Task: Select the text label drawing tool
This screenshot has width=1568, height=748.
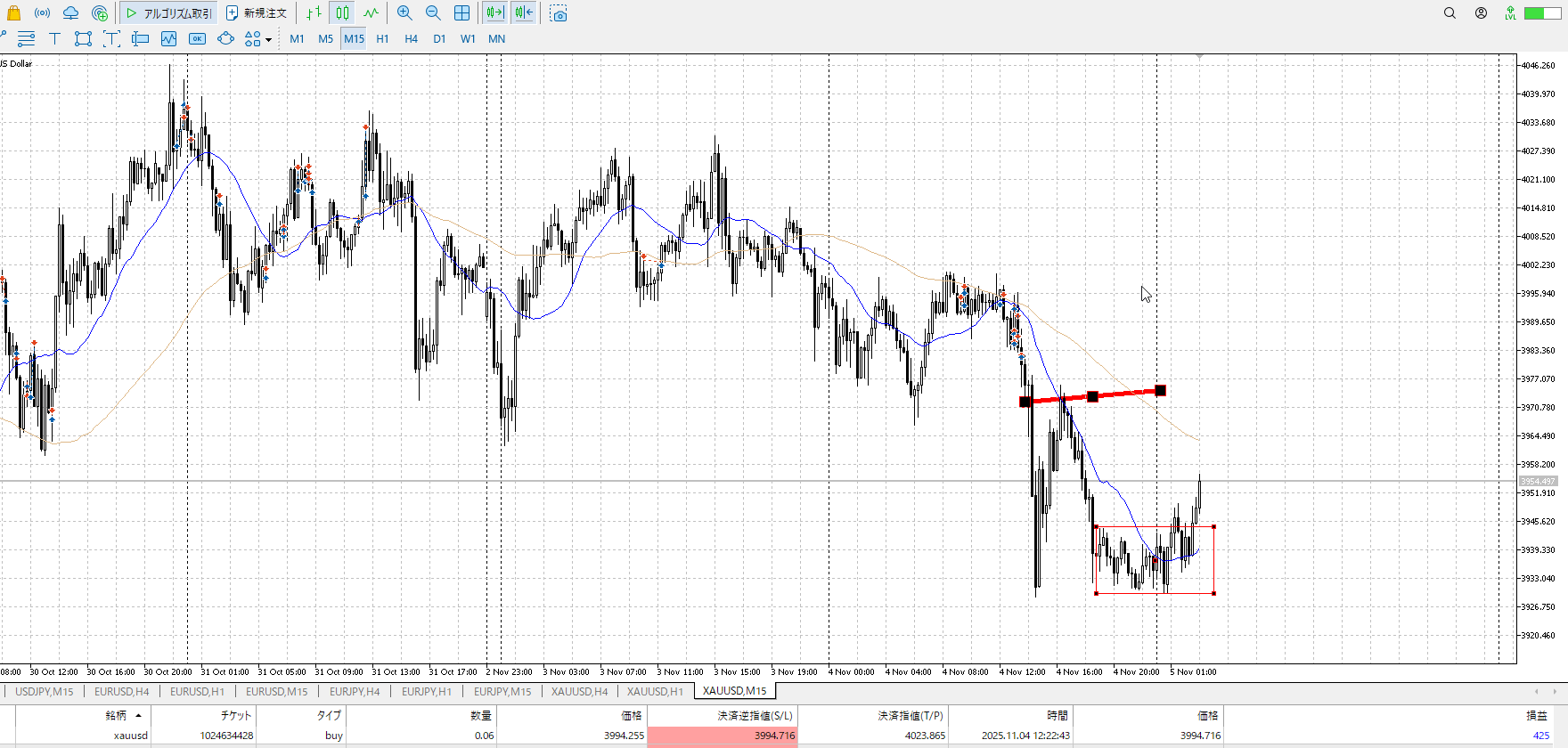Action: (54, 38)
